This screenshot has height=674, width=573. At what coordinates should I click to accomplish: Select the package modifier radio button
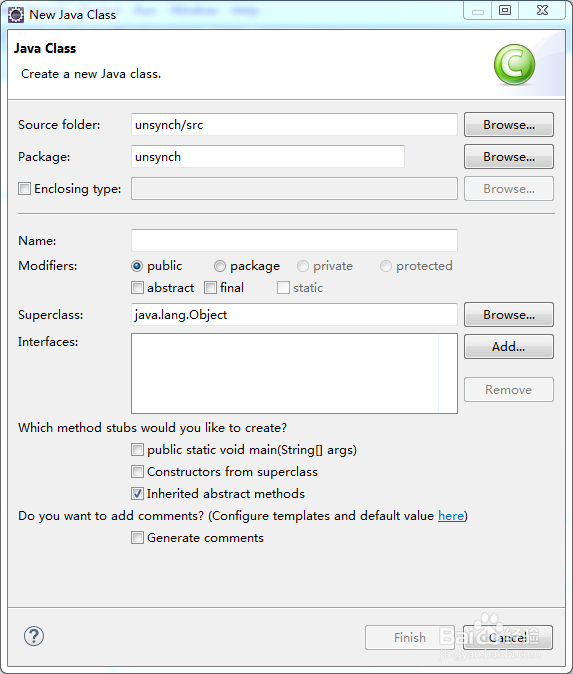click(x=220, y=266)
